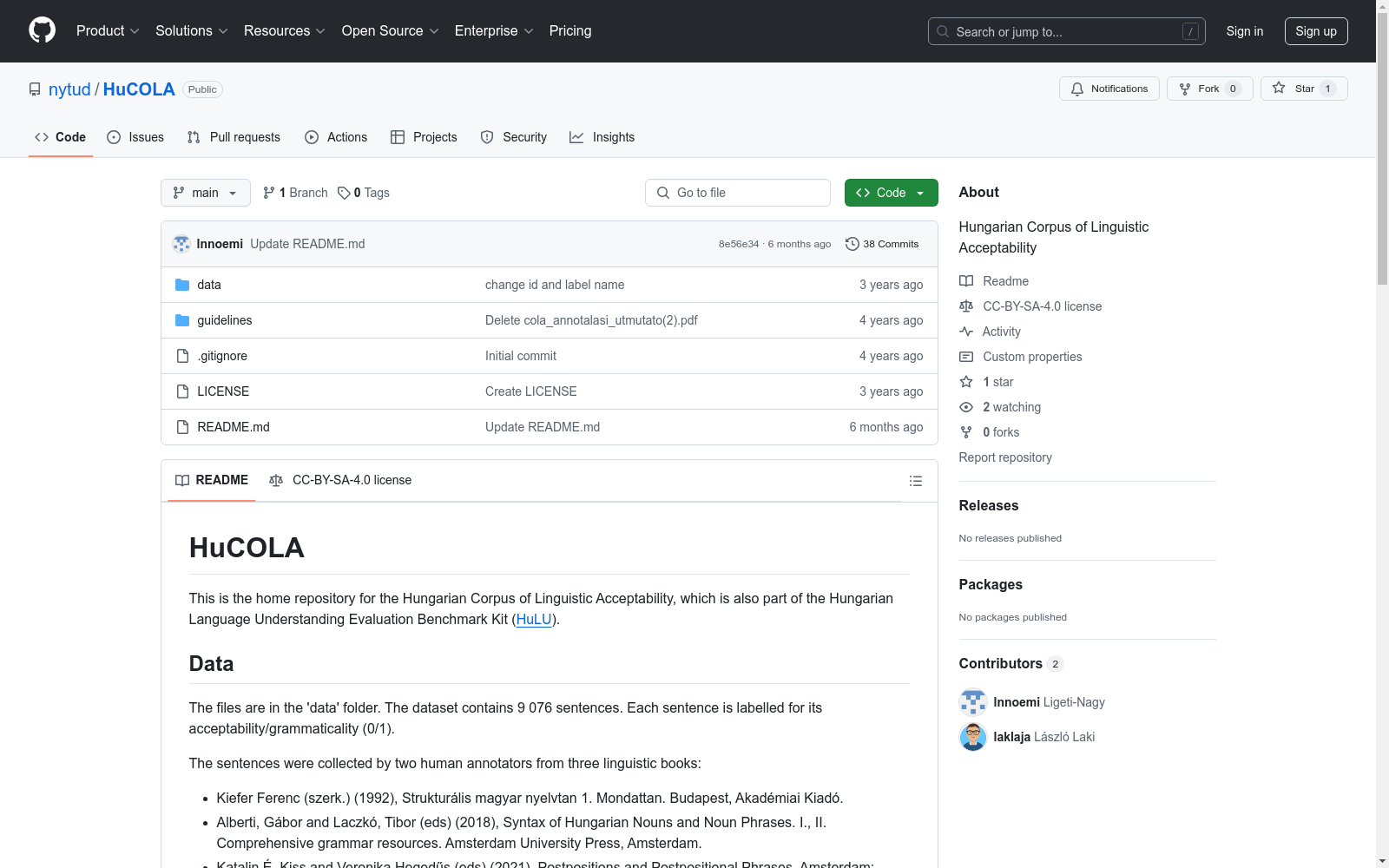Click laklaja's avatar in Contributors
This screenshot has width=1389, height=868.
coord(973,737)
